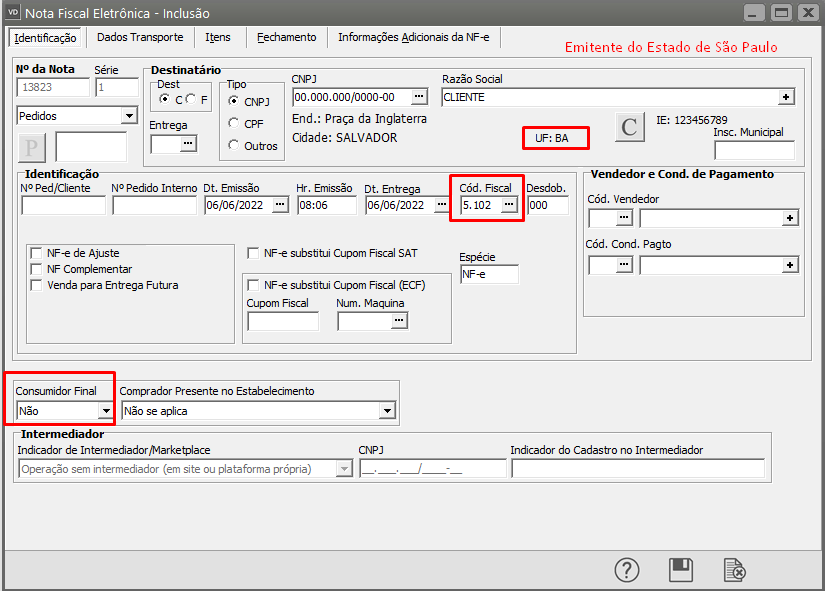Viewport: 825px width, 591px height.
Task: Check NF-e substitui Cupom Fiscal SAT
Action: 254,253
